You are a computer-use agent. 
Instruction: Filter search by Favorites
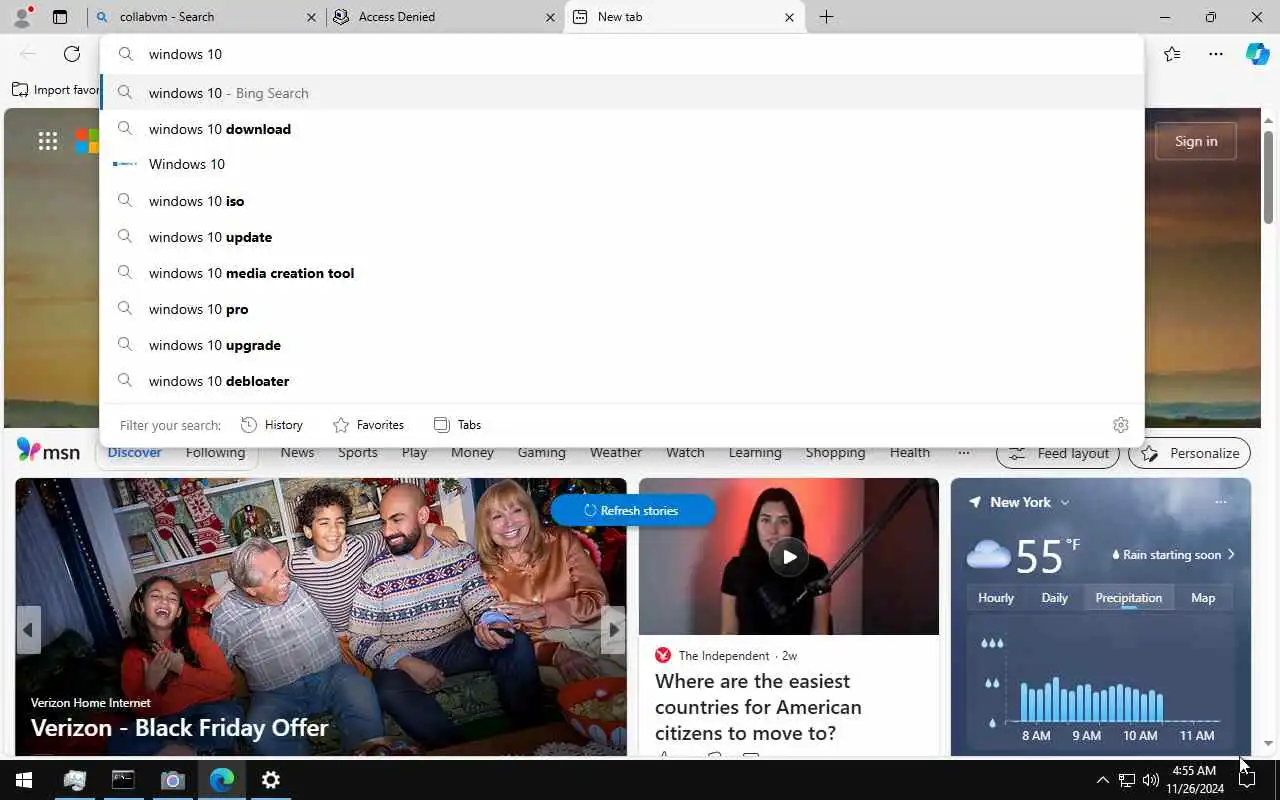368,425
